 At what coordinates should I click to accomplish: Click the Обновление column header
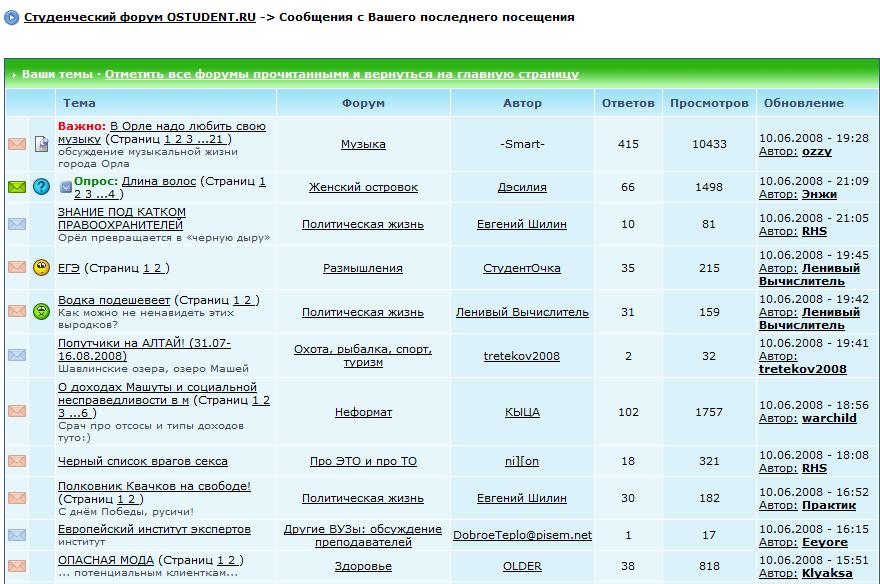tap(803, 103)
